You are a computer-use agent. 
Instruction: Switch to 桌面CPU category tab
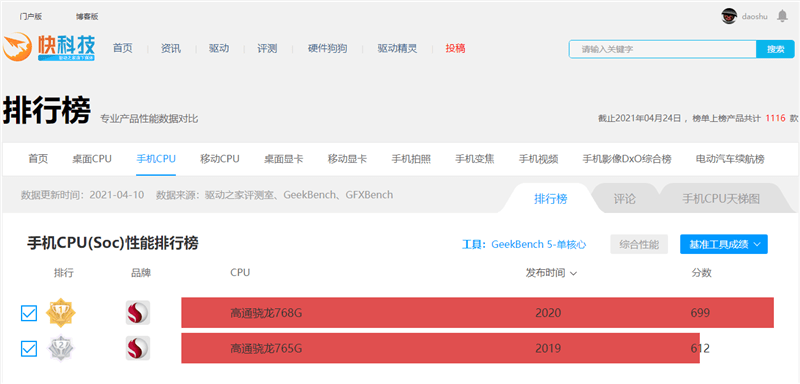92,159
